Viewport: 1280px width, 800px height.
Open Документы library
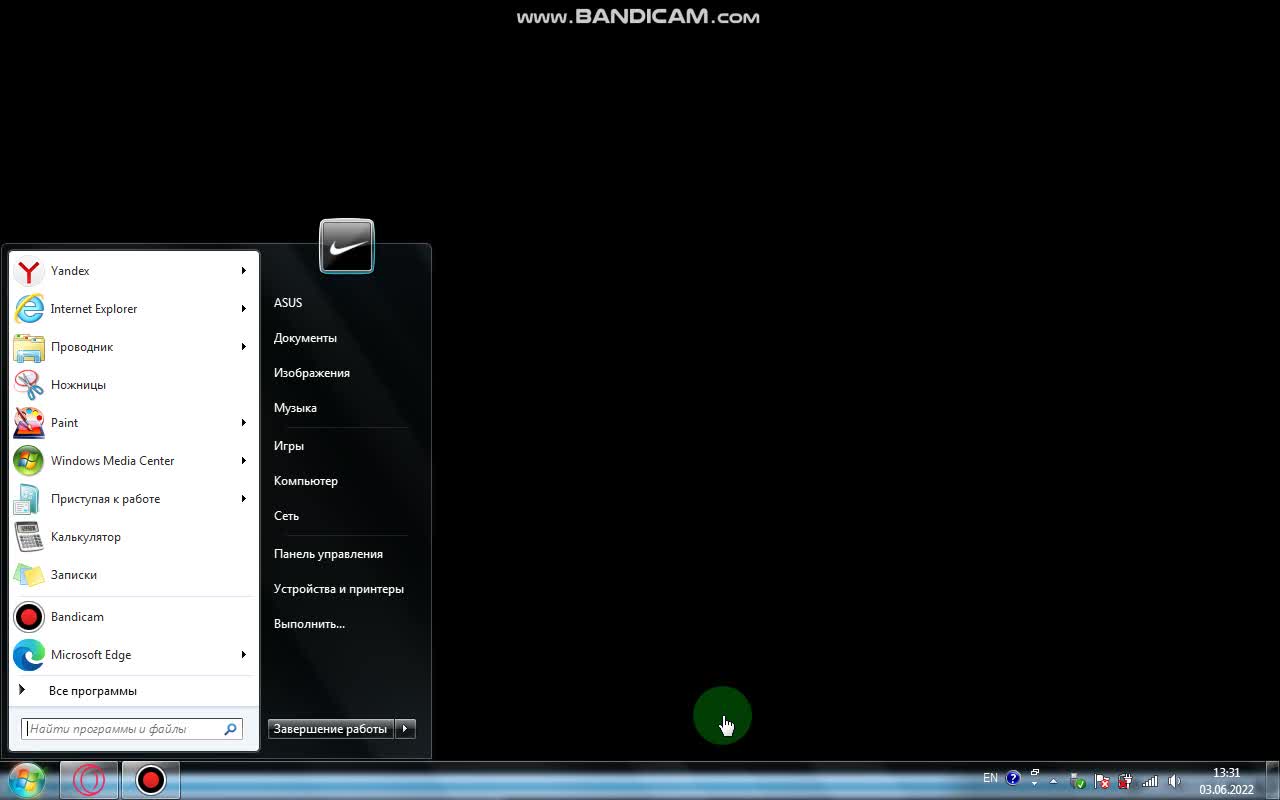(x=305, y=338)
